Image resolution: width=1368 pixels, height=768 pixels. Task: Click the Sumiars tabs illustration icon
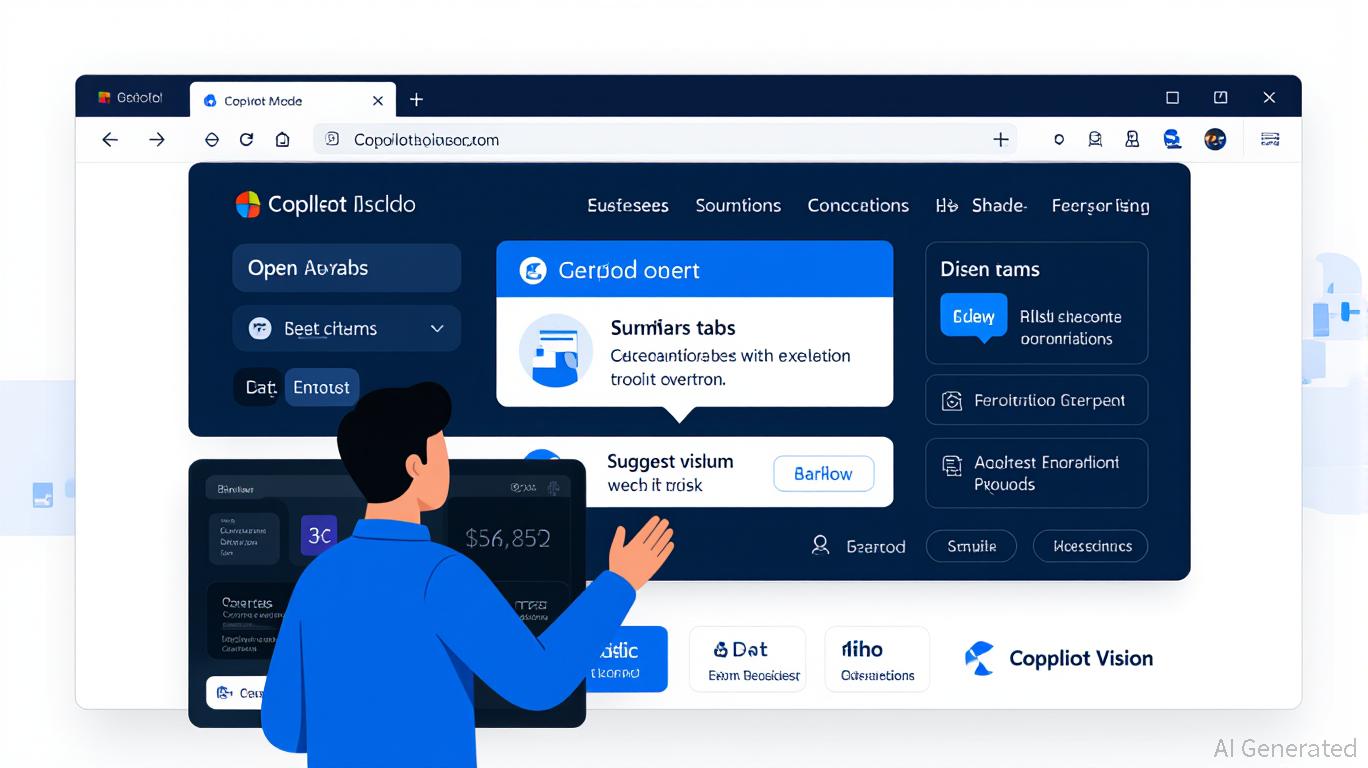point(556,350)
